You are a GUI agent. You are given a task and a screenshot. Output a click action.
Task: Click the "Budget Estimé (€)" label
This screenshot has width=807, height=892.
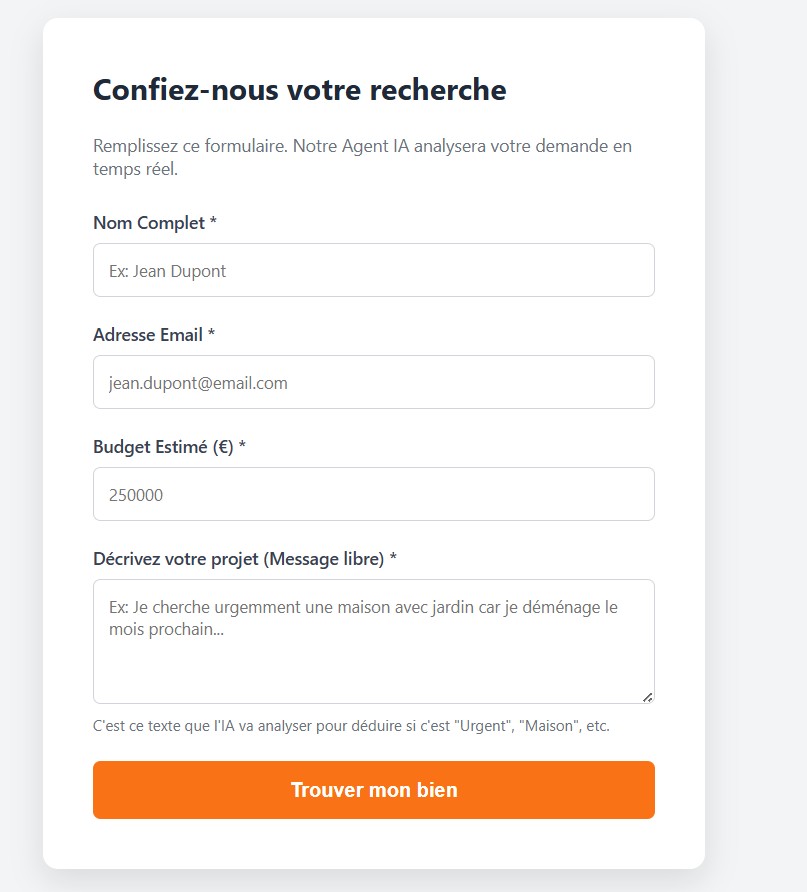(163, 447)
